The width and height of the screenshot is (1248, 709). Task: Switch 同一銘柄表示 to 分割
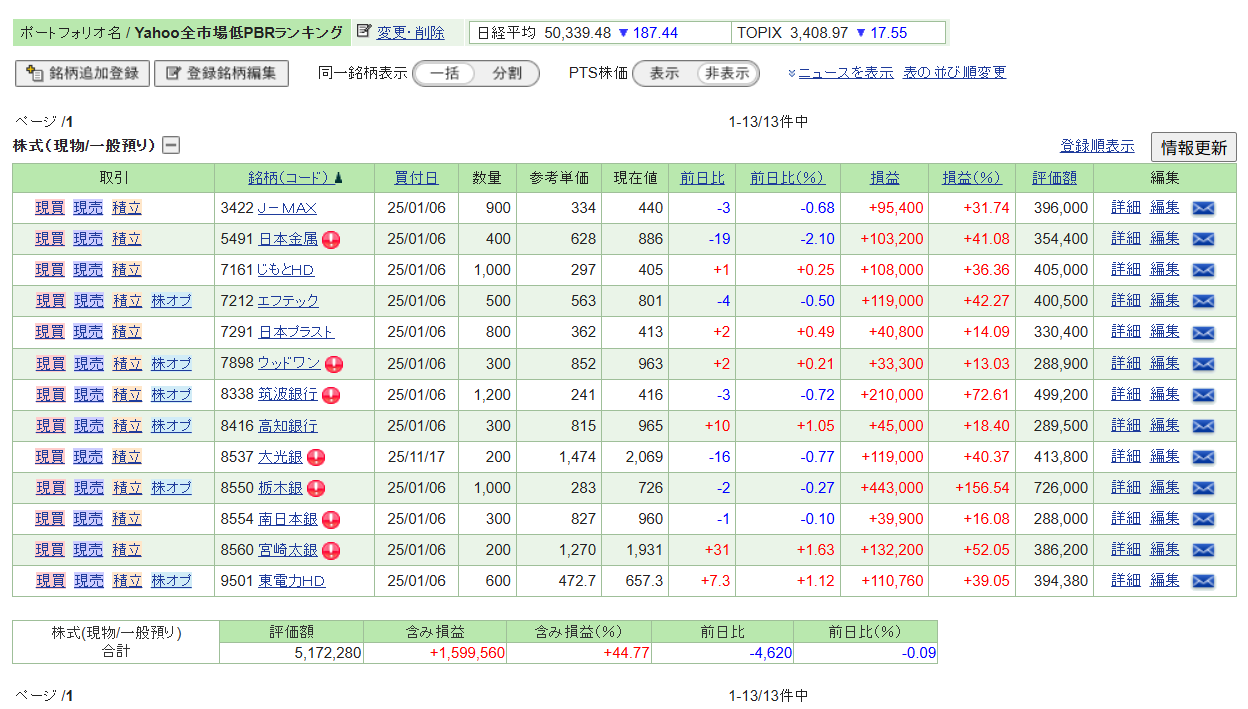(x=506, y=73)
